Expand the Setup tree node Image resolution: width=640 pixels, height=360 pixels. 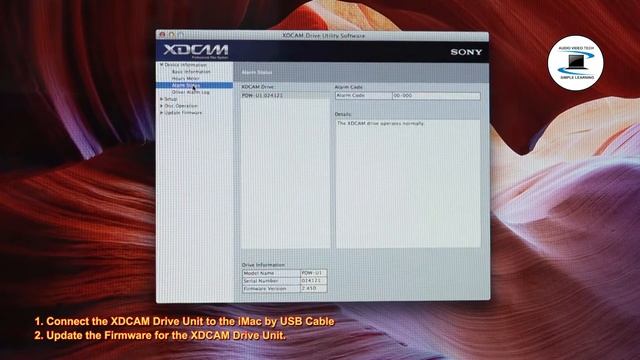(162, 99)
